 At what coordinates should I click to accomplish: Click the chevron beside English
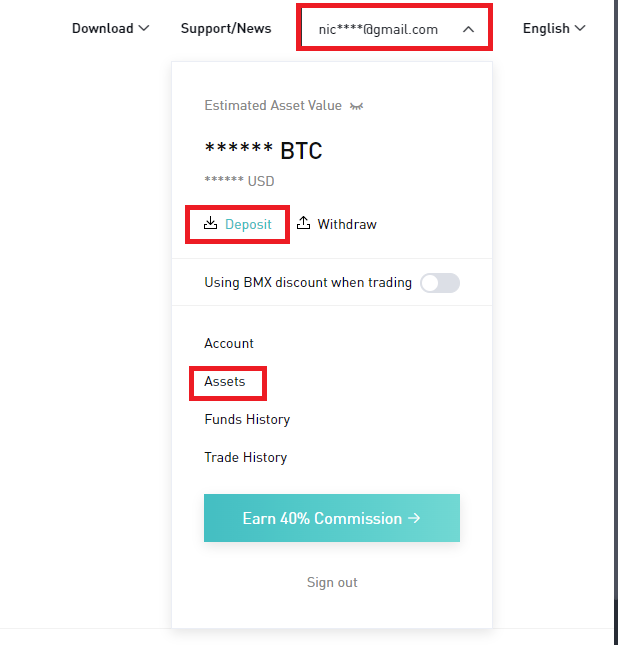pos(580,28)
